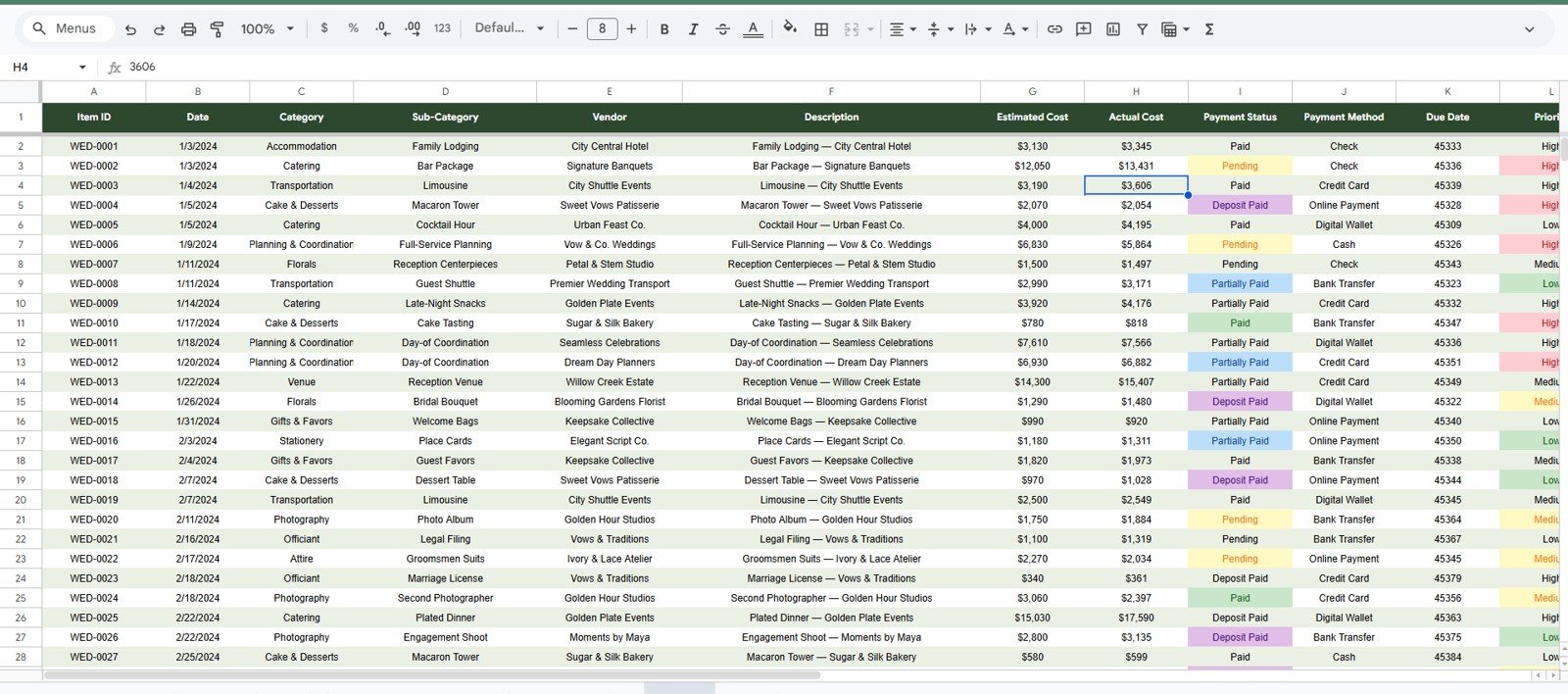Activate the paint format tool

[x=217, y=29]
